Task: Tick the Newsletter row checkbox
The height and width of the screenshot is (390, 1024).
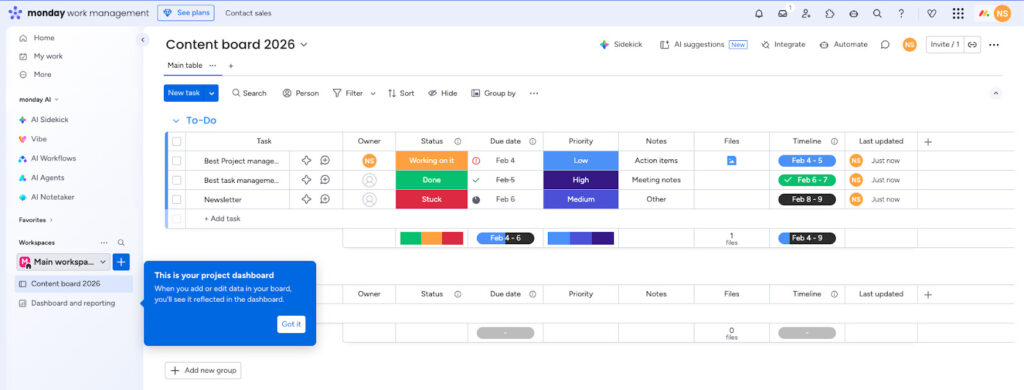Action: [x=176, y=199]
